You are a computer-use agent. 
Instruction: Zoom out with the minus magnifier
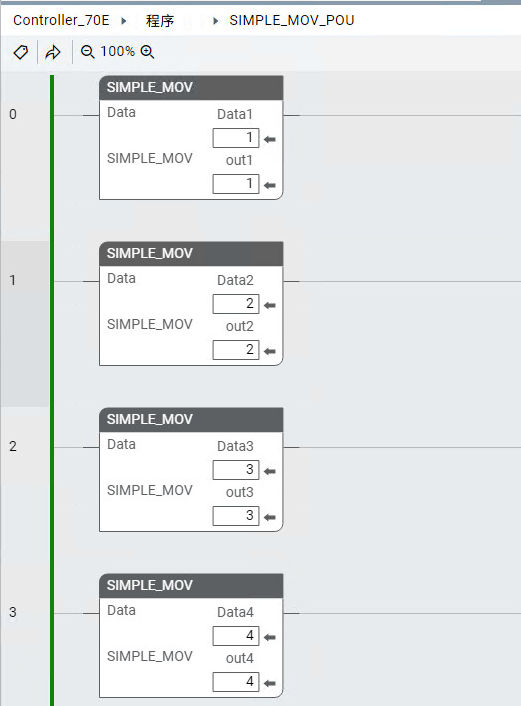tap(87, 52)
